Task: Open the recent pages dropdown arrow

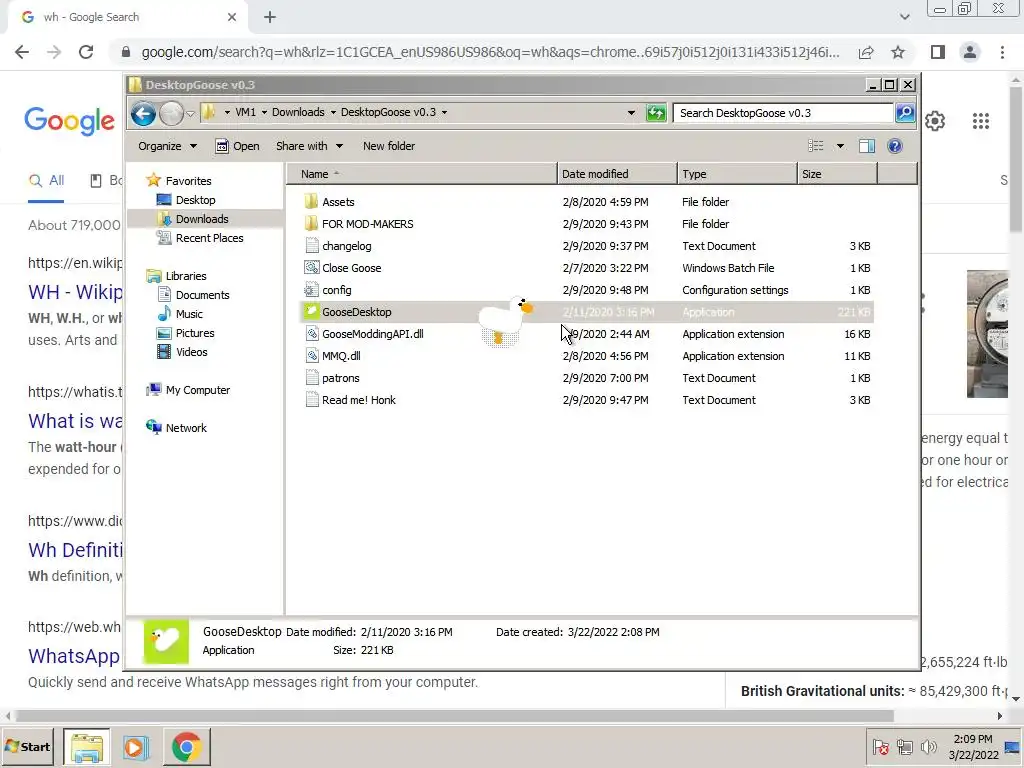Action: coord(190,114)
